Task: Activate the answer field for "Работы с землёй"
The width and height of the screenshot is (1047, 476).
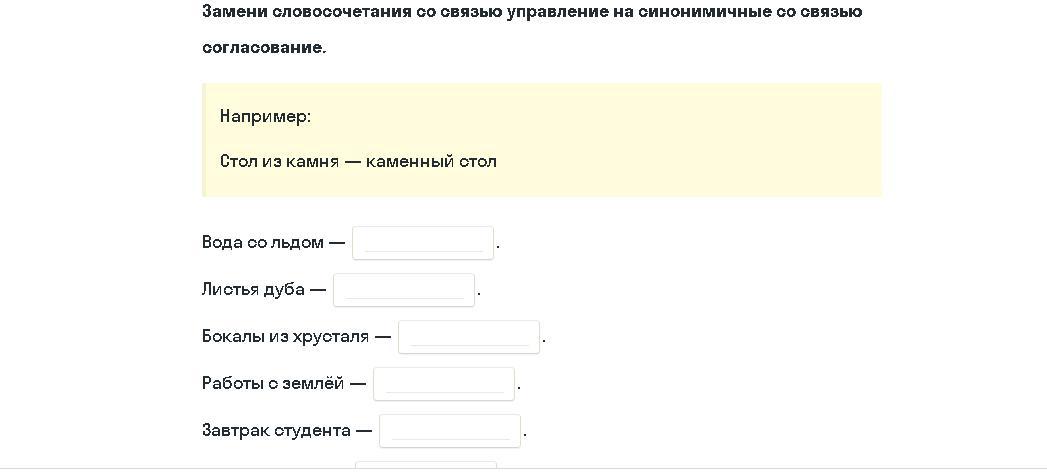Action: click(x=444, y=384)
